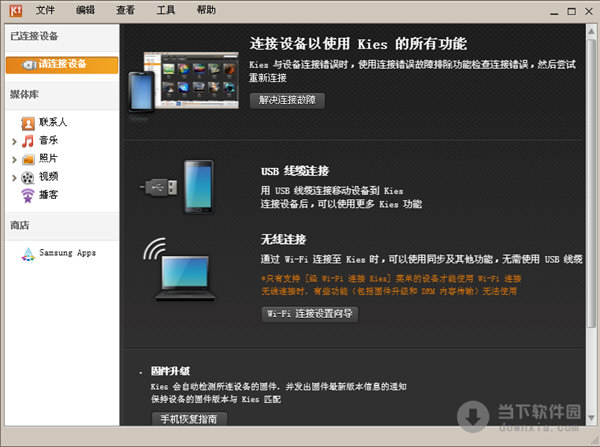Click the USB cable plug icon
This screenshot has width=600, height=447.
pyautogui.click(x=158, y=188)
